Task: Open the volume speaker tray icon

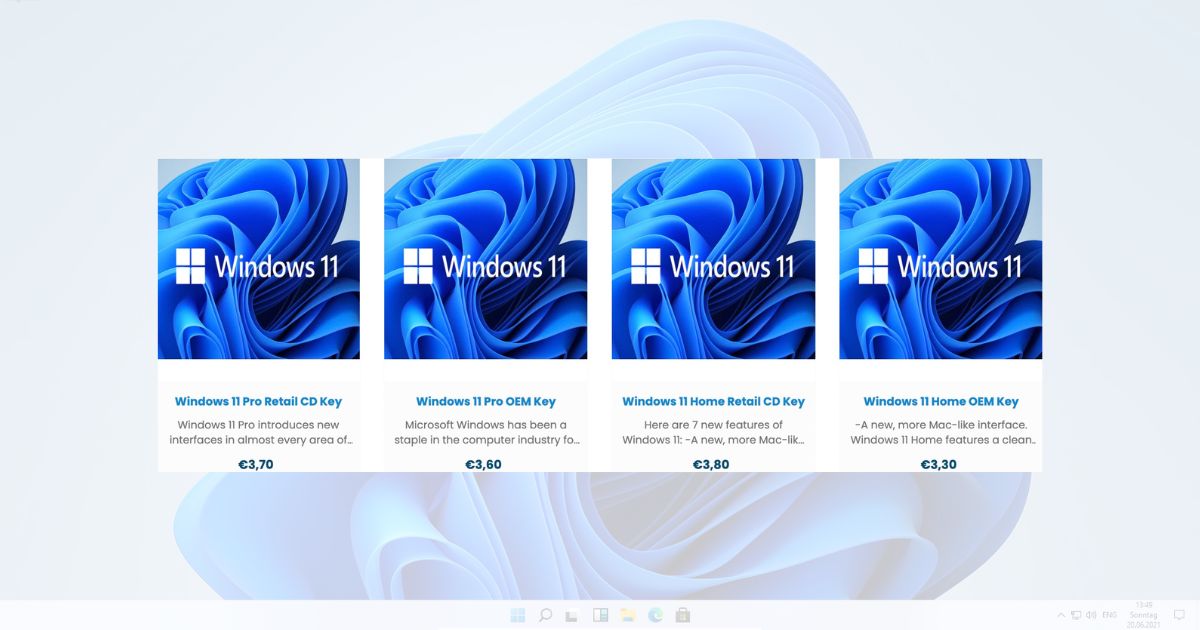Action: [x=1091, y=615]
